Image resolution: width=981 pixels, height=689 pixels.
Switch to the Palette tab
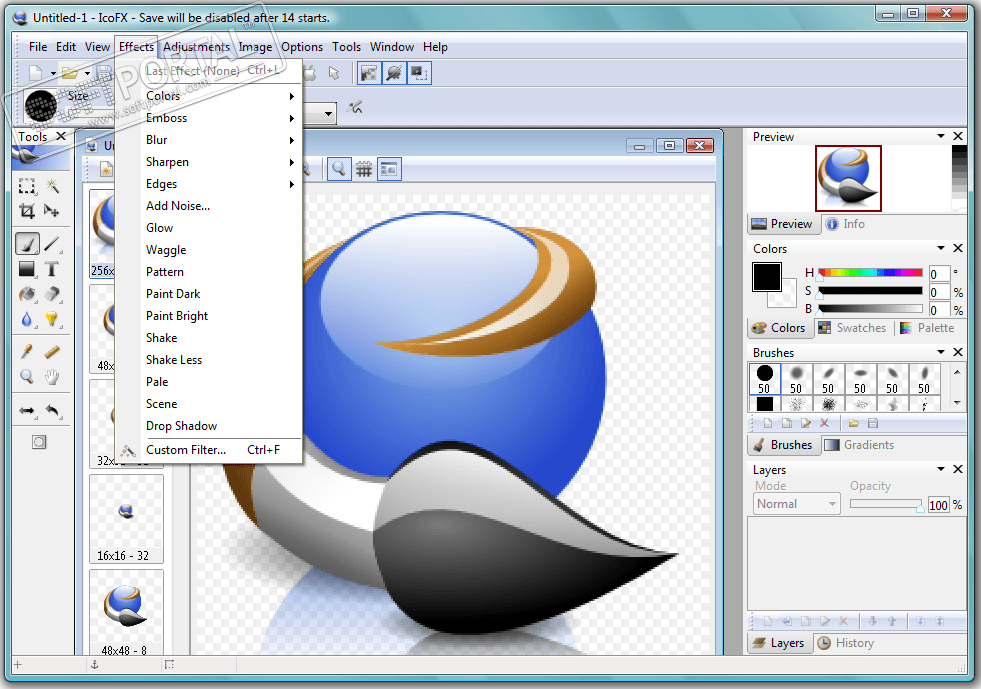pos(927,328)
